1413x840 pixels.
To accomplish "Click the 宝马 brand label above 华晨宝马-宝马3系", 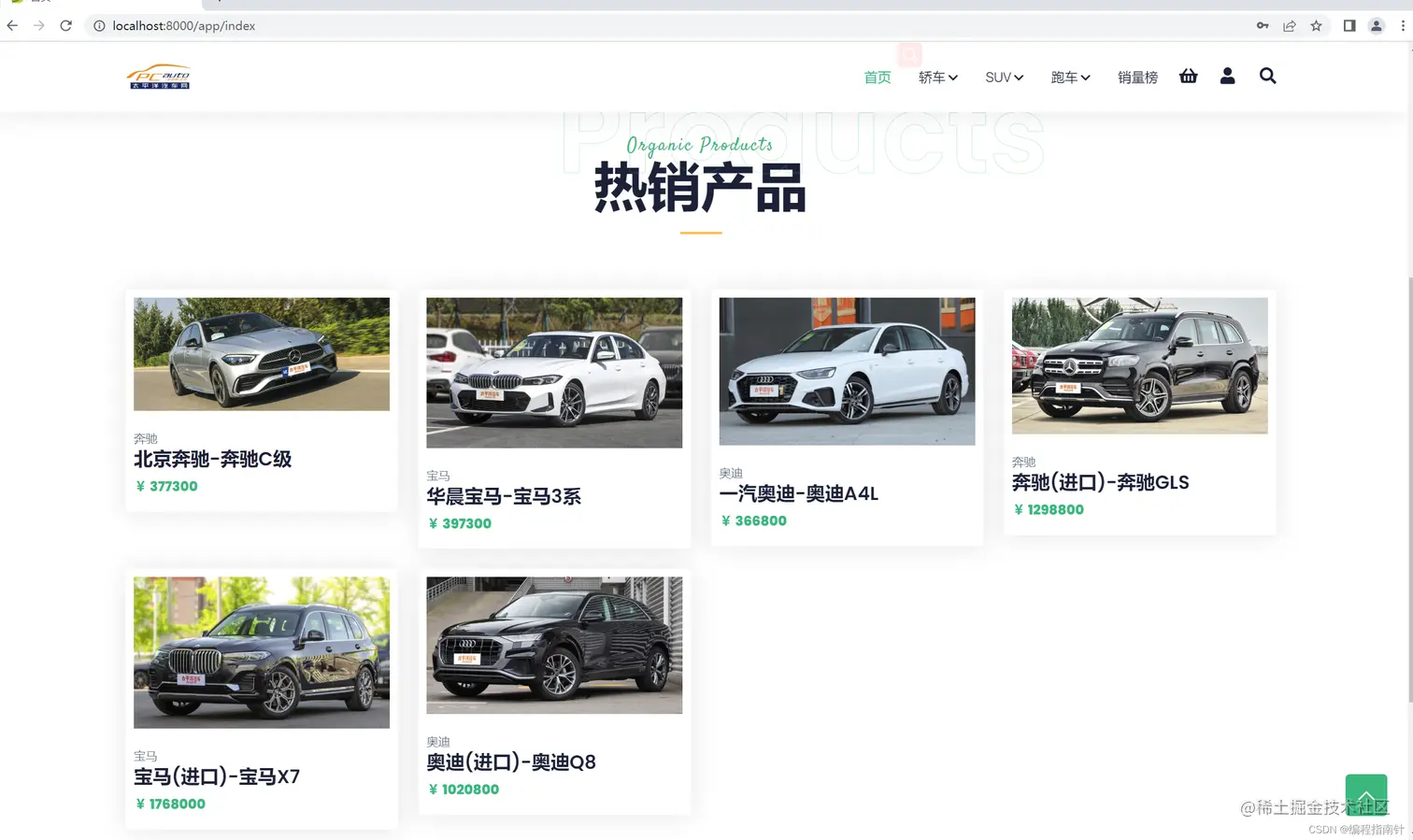I will point(438,476).
